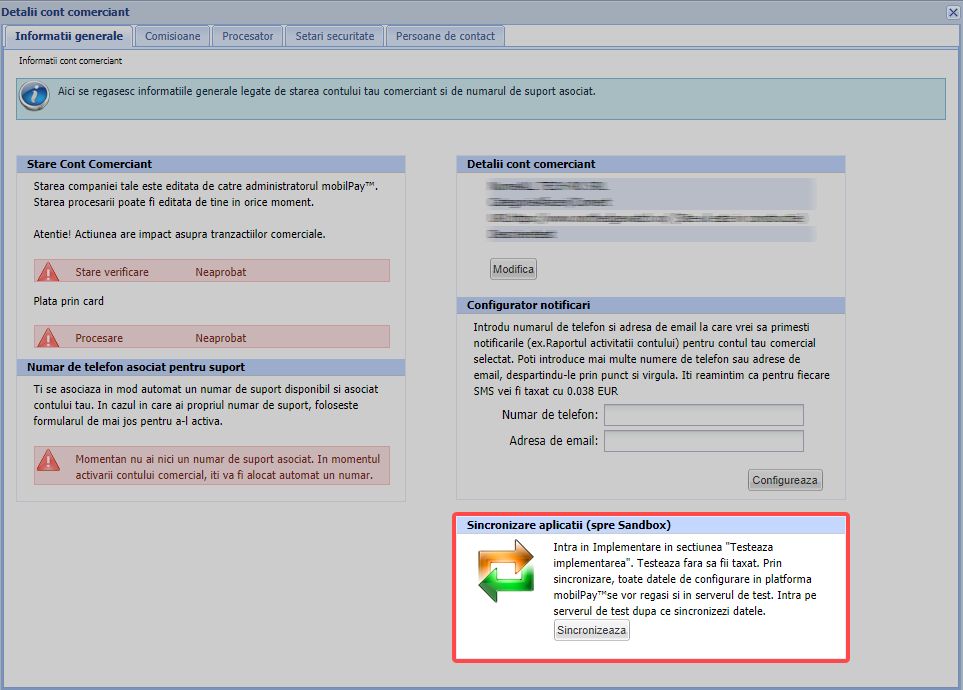Screen dimensions: 963x690
Task: Click the warning icon beside Procesare
Action: (48, 337)
